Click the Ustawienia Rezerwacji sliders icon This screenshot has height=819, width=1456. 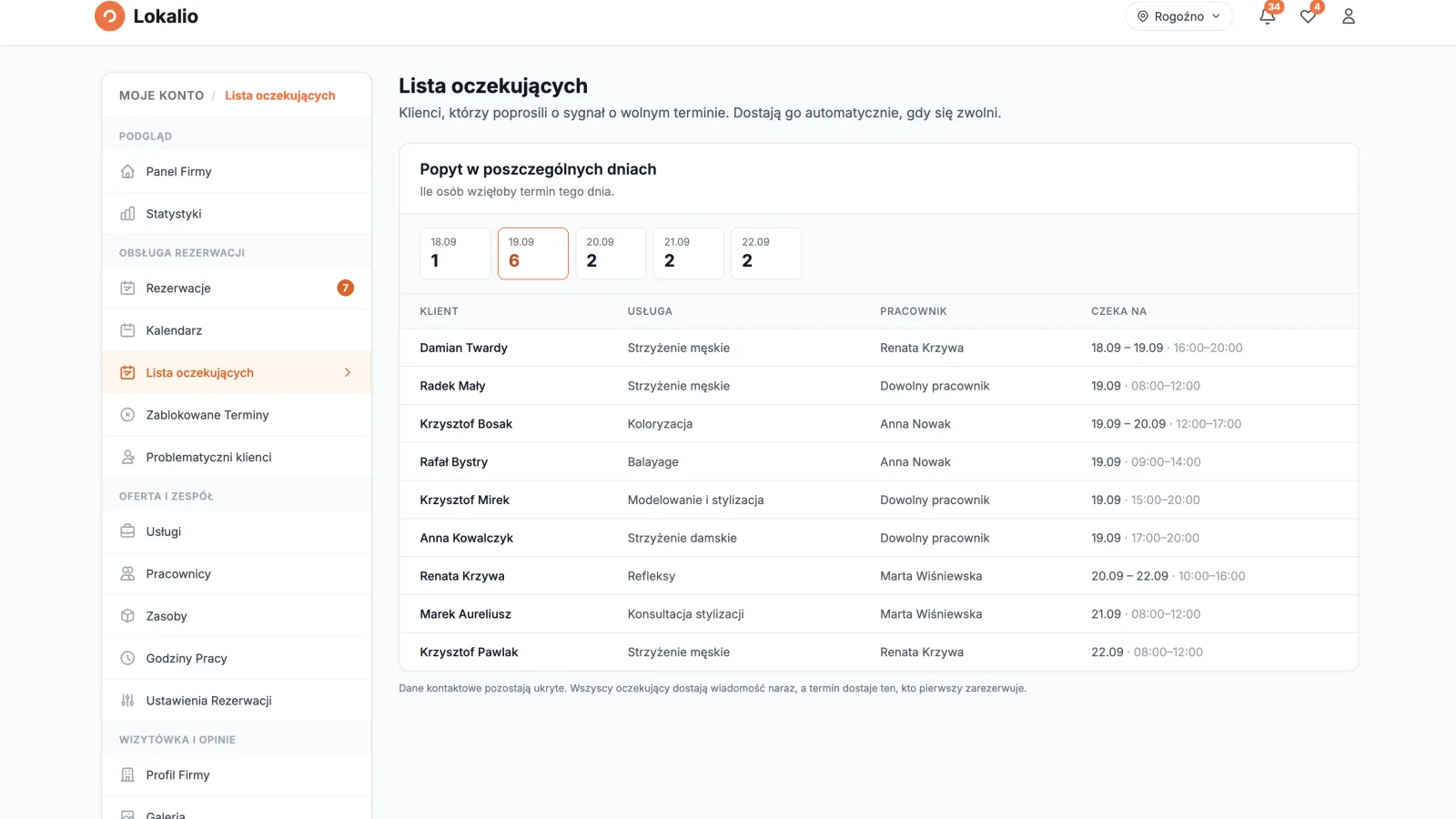(127, 701)
